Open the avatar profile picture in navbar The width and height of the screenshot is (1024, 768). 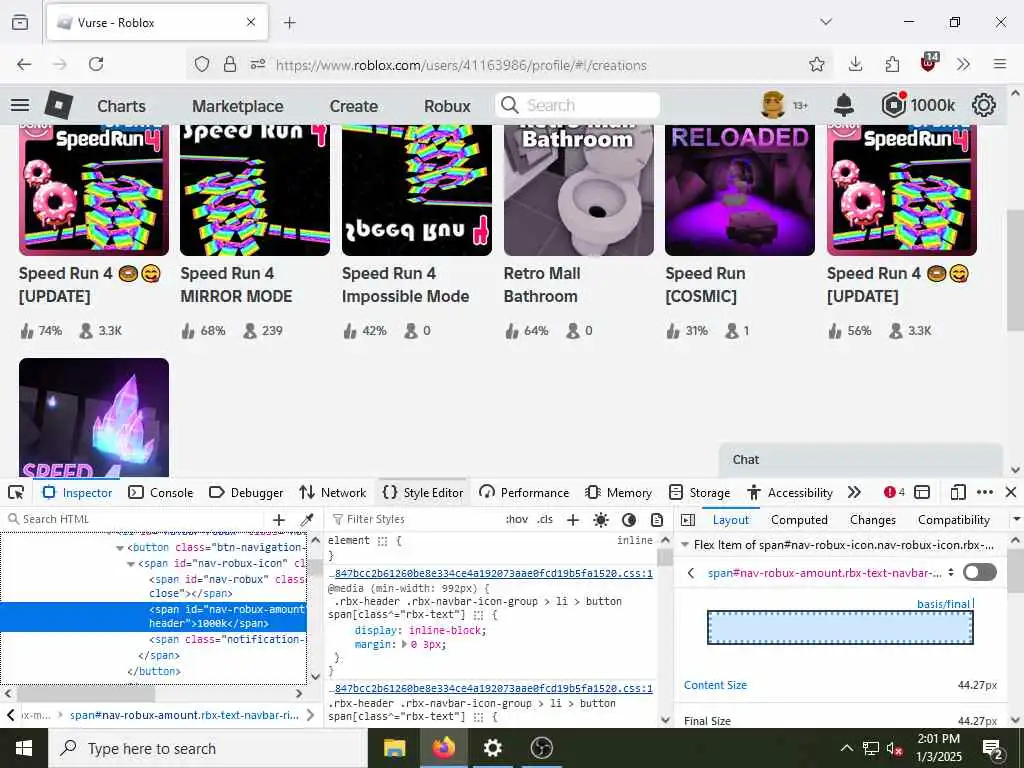pyautogui.click(x=773, y=105)
